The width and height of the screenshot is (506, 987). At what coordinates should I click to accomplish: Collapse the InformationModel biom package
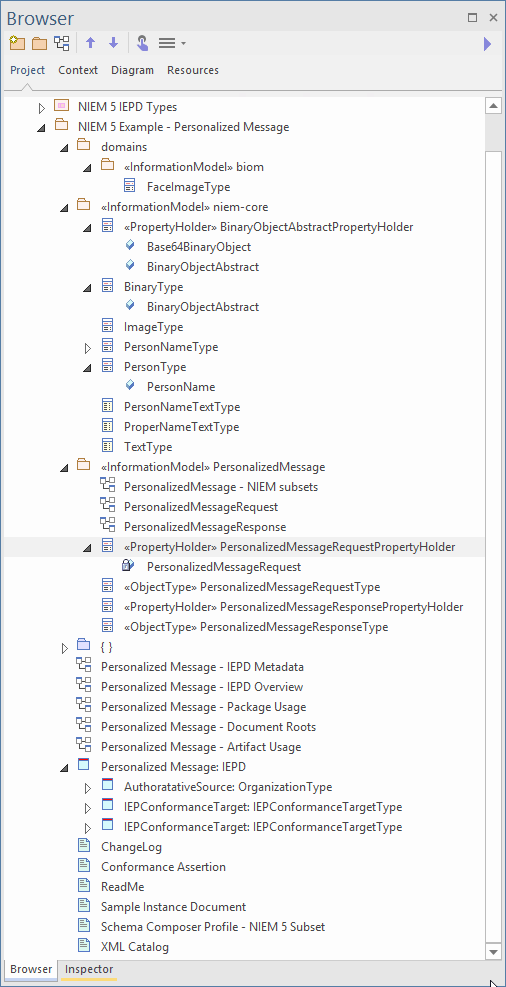(87, 168)
